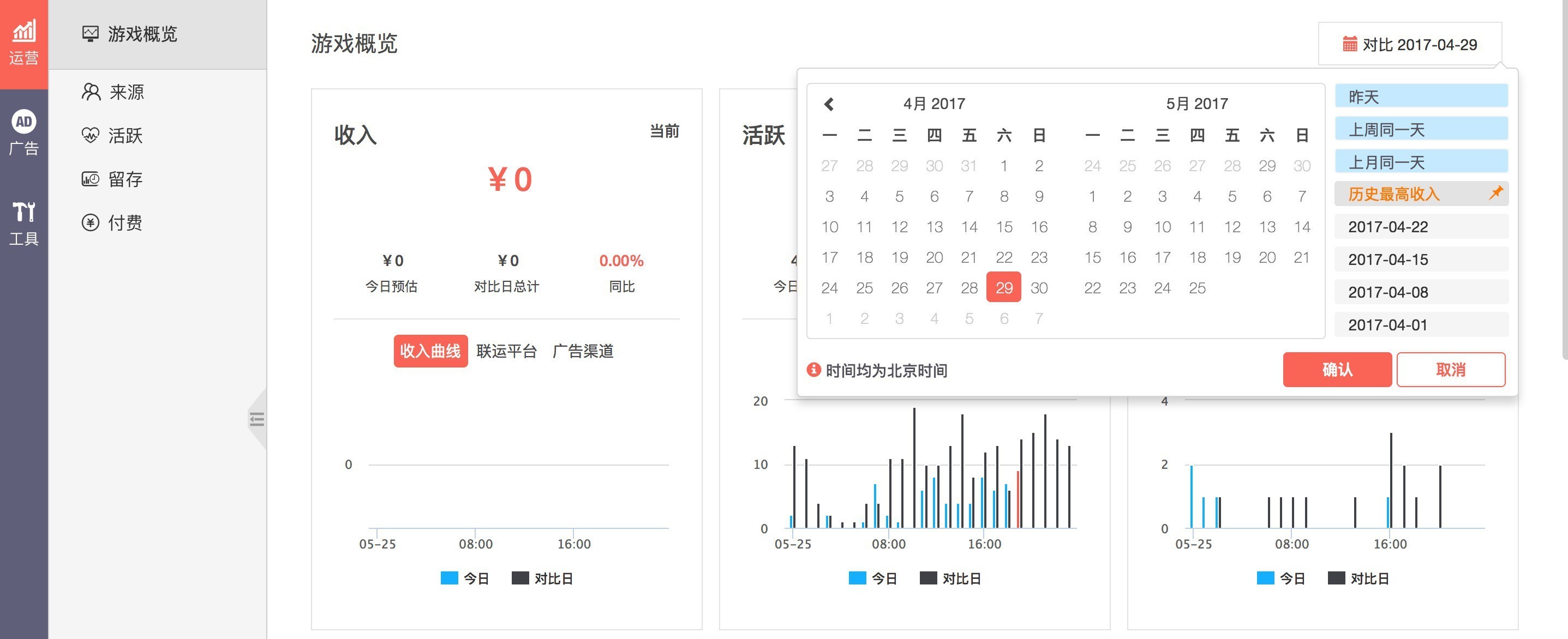Click the 活跃 heartbeat icon in sidebar
Screen dimensions: 1568x639
[90, 135]
